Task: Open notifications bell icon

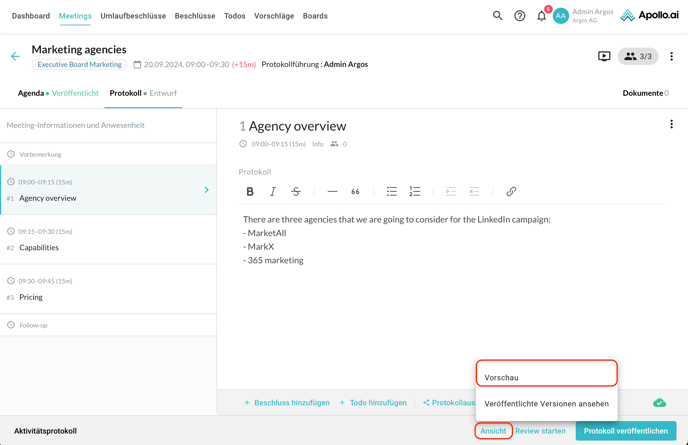Action: 541,16
